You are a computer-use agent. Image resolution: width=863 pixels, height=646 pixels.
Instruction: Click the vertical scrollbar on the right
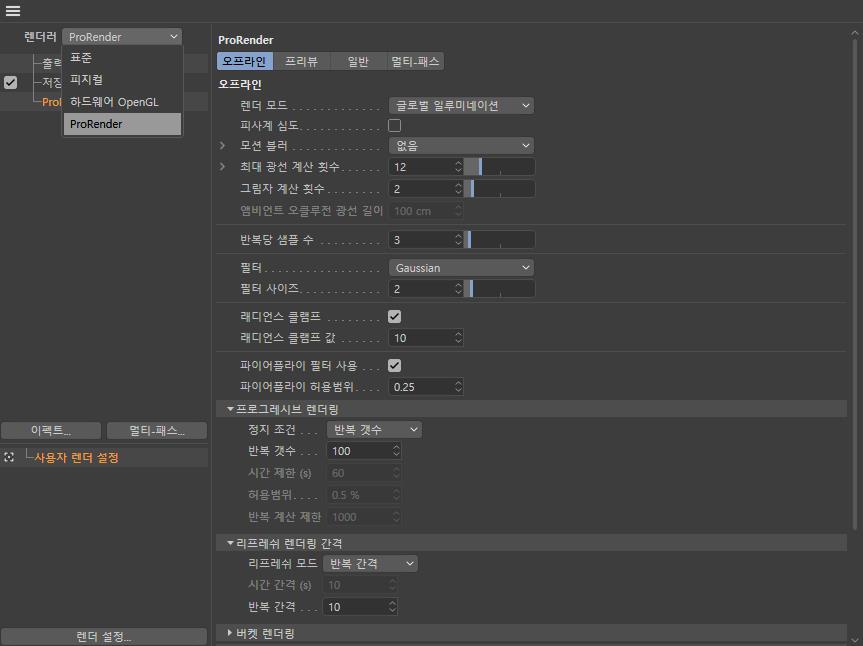855,283
